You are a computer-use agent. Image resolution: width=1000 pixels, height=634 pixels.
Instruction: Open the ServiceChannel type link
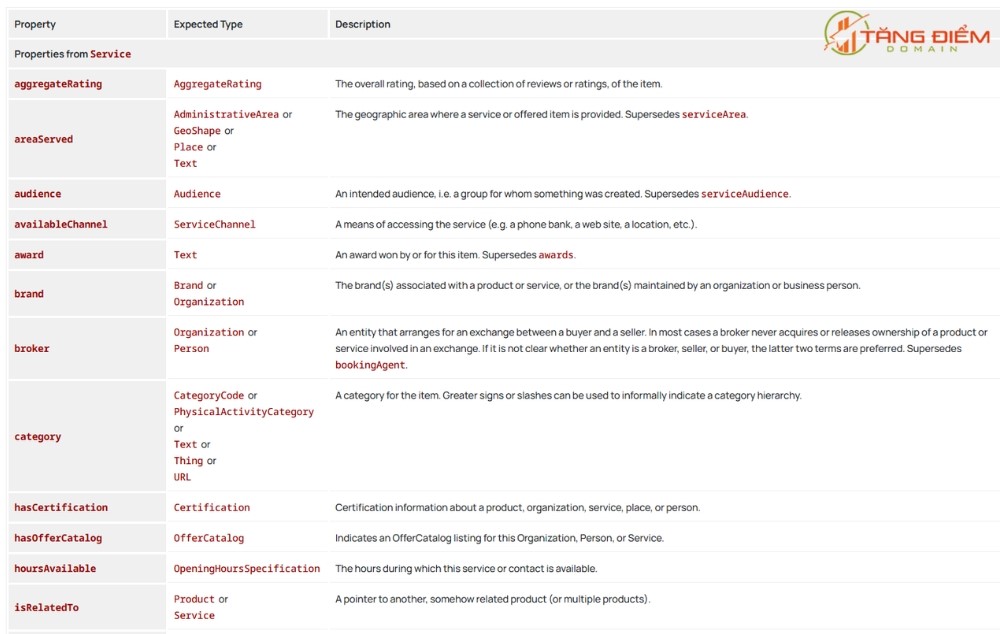pyautogui.click(x=214, y=225)
